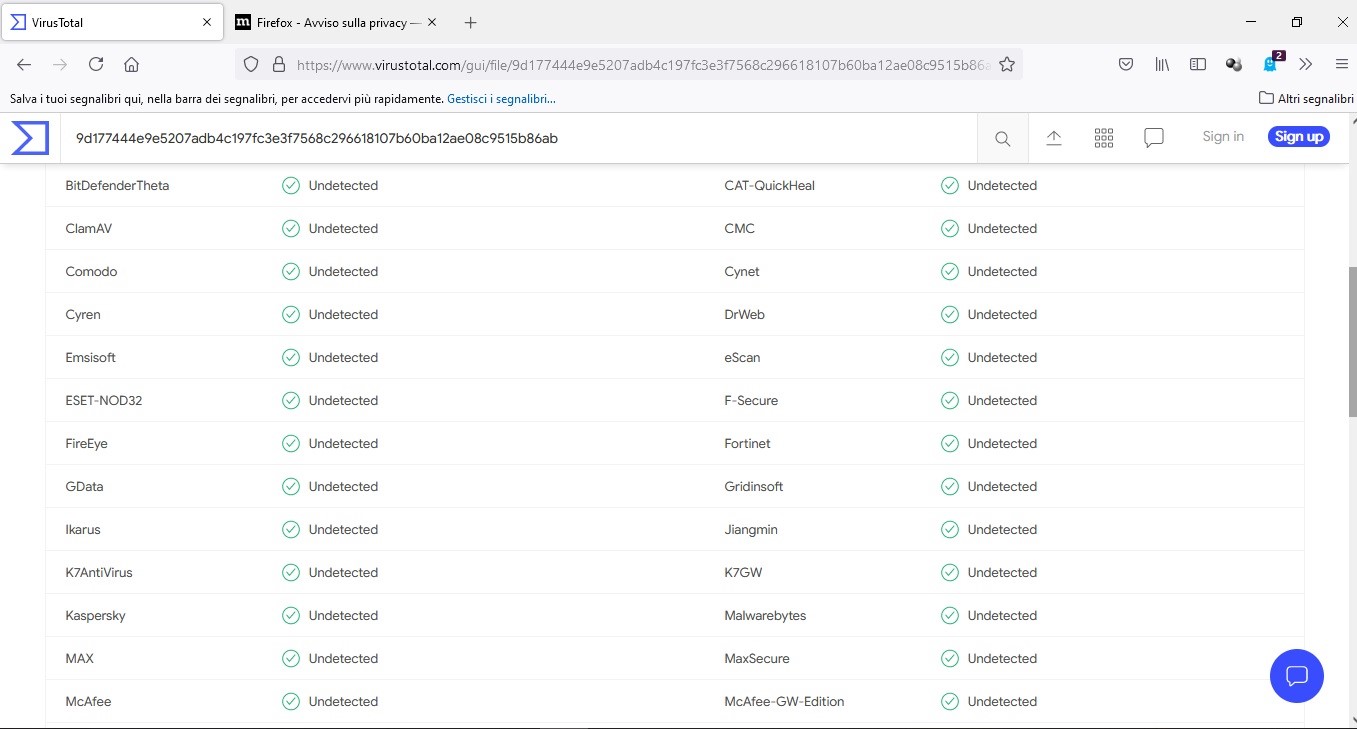Click the VirusTotal logo icon
Image resolution: width=1357 pixels, height=729 pixels.
click(30, 137)
